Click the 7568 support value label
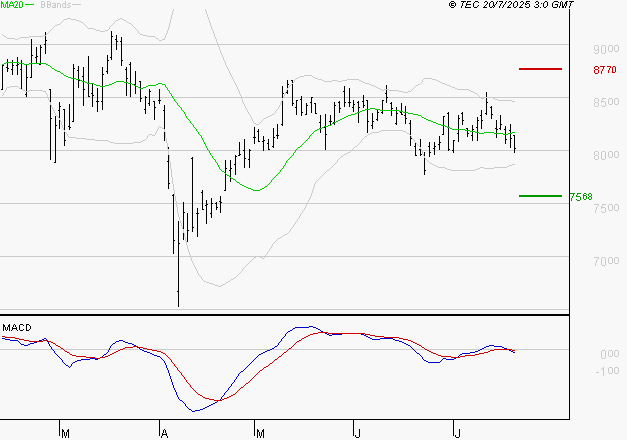The height and width of the screenshot is (440, 627). click(580, 197)
